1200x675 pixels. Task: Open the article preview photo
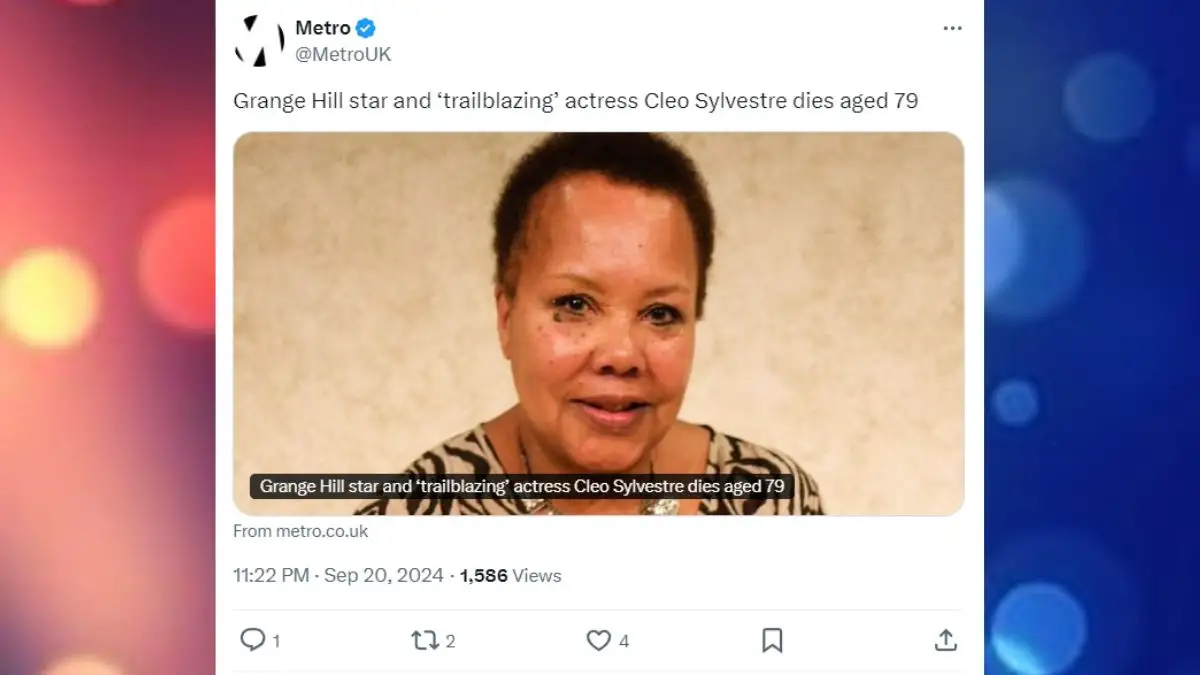coord(598,300)
